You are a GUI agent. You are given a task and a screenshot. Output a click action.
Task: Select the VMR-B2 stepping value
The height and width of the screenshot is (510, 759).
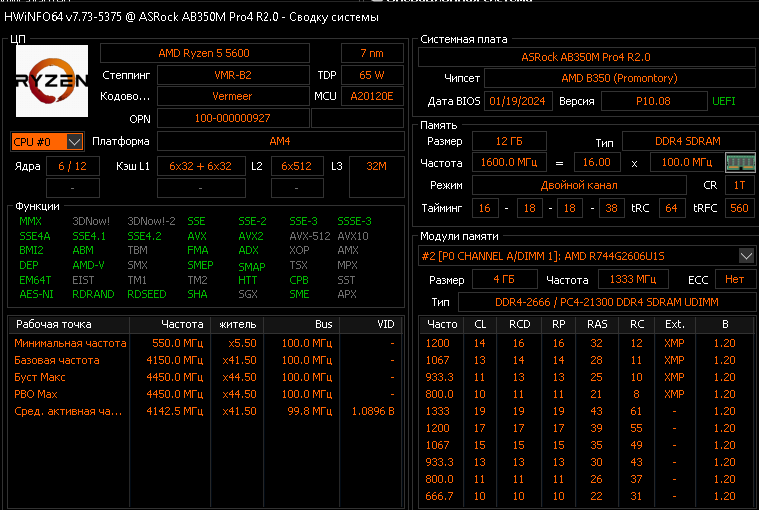pos(233,75)
